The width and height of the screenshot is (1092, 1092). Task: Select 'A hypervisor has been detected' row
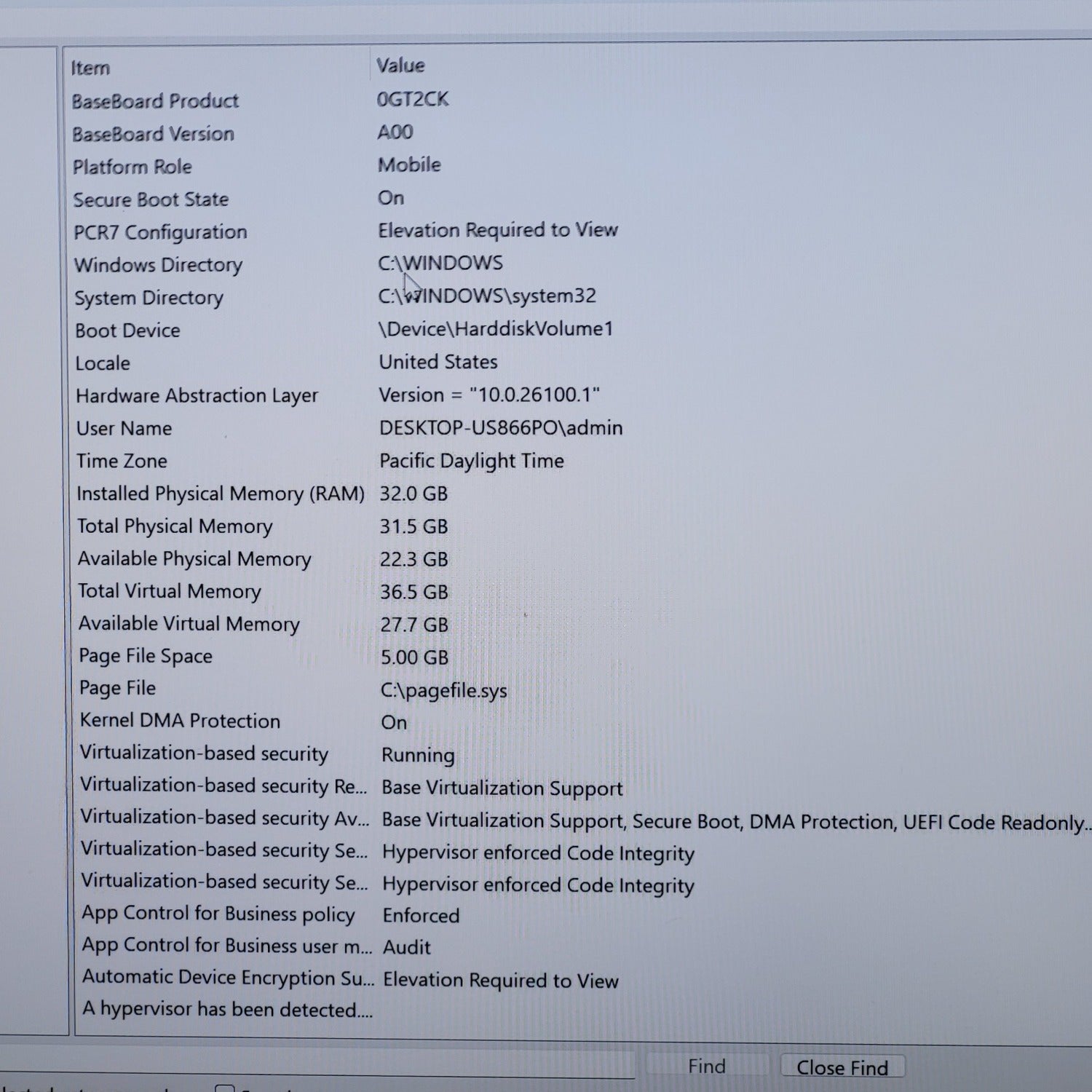(x=227, y=1010)
